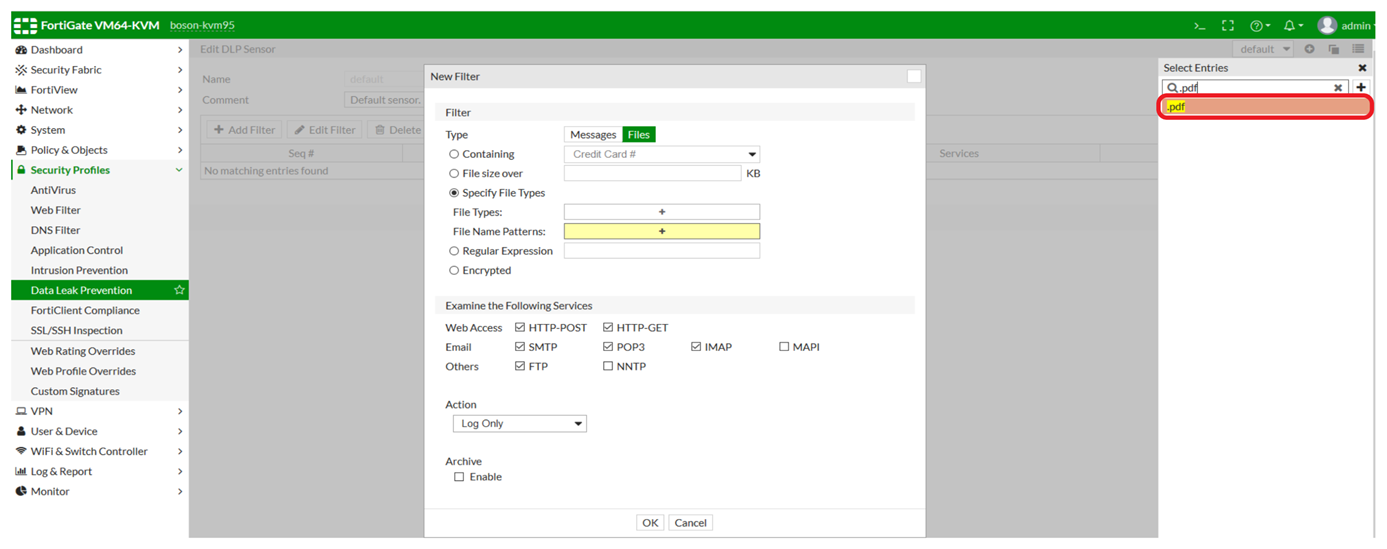Enable the Archive checkbox

click(459, 477)
